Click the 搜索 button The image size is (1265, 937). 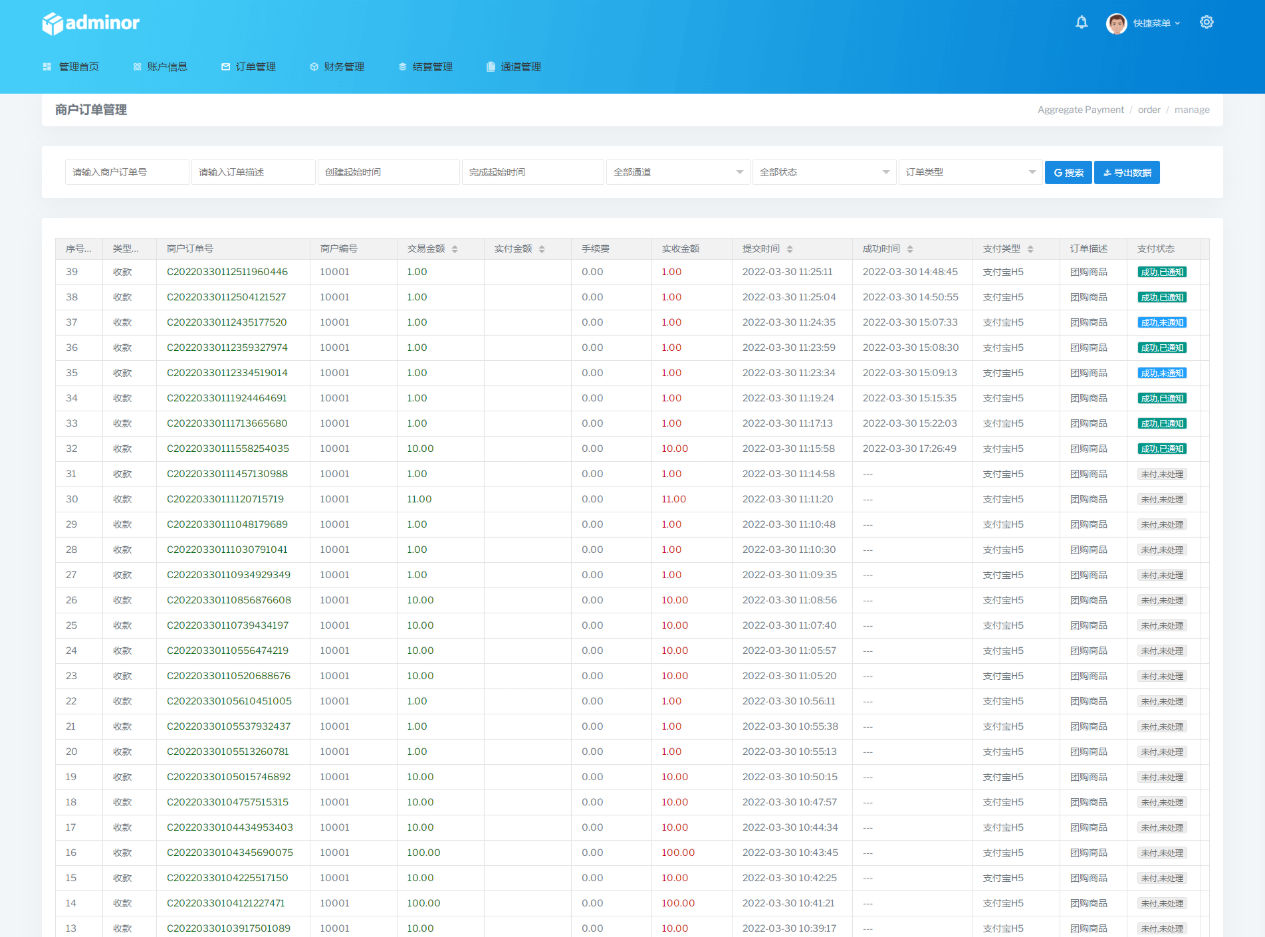(1067, 173)
